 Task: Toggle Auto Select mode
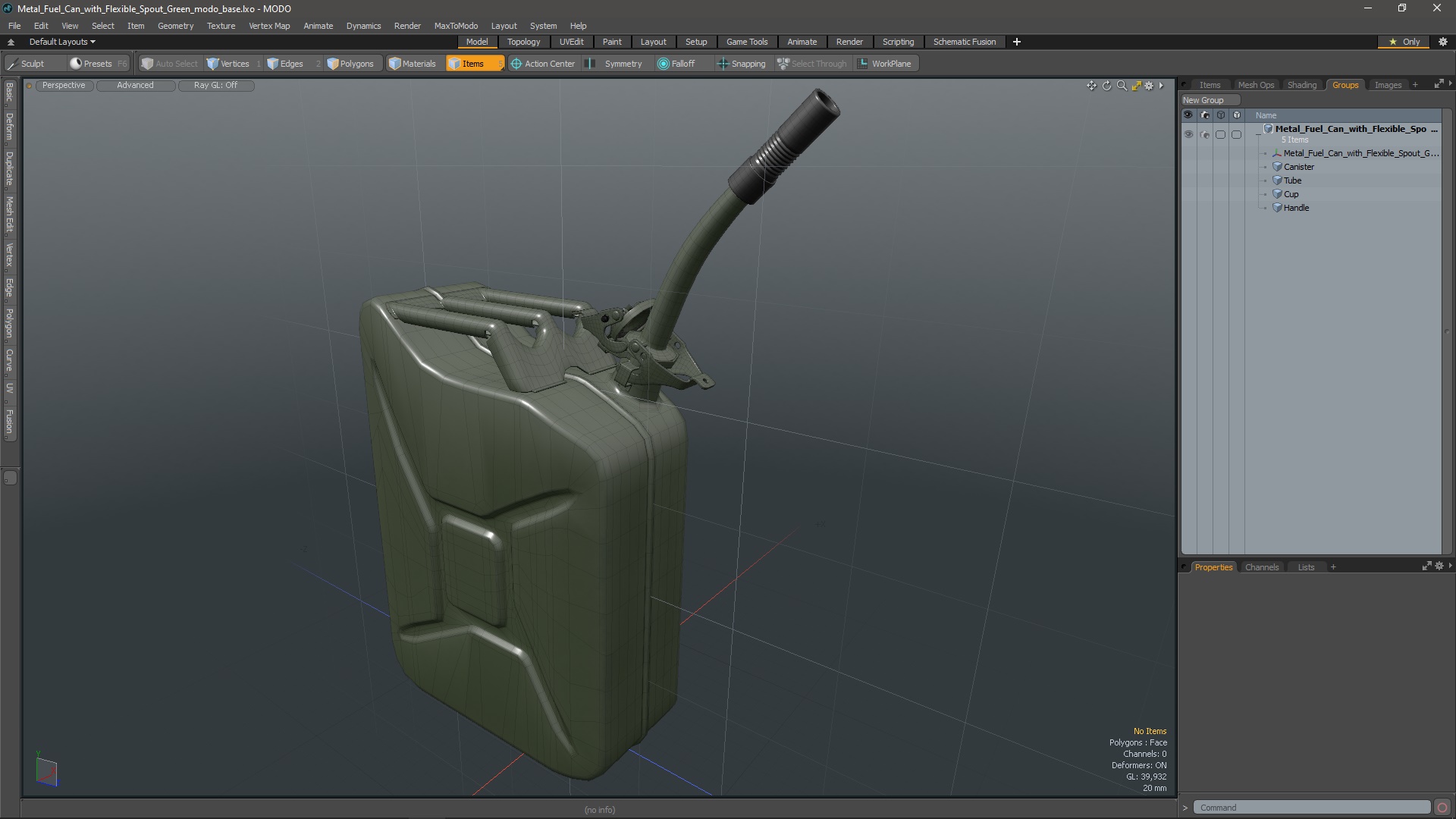coord(169,64)
